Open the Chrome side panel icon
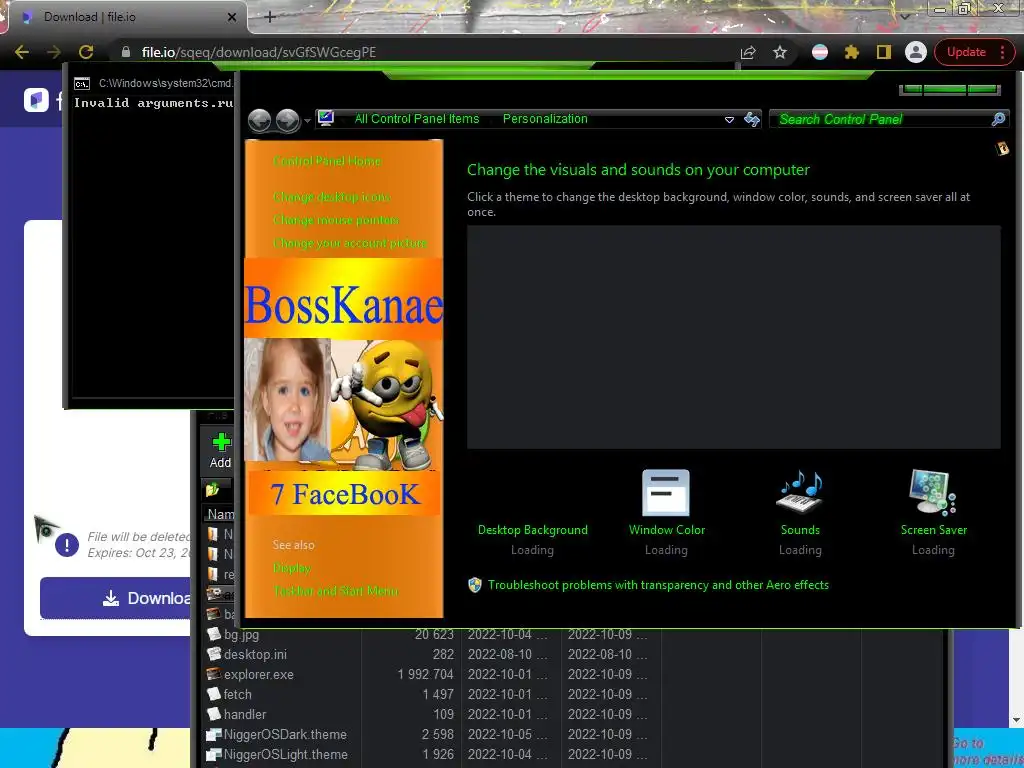 tap(884, 52)
